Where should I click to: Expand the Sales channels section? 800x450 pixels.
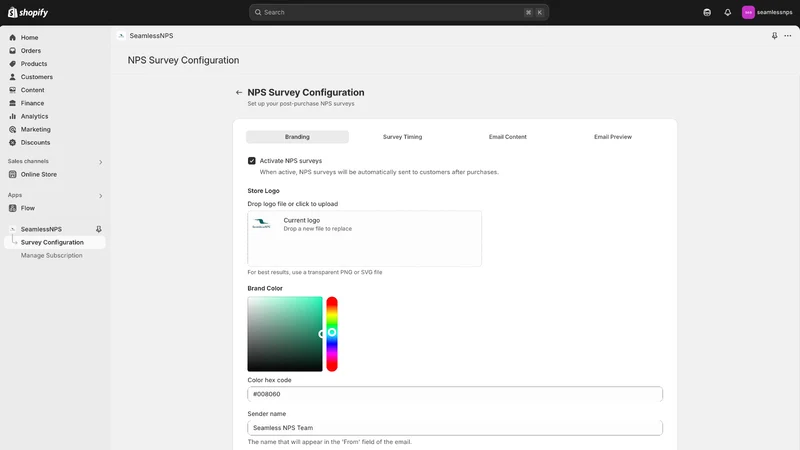tap(101, 162)
